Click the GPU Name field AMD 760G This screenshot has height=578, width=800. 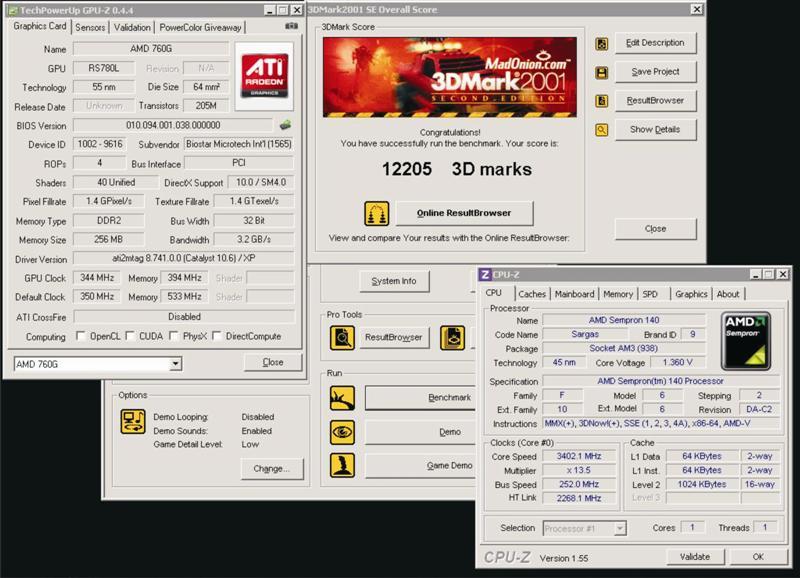point(151,48)
